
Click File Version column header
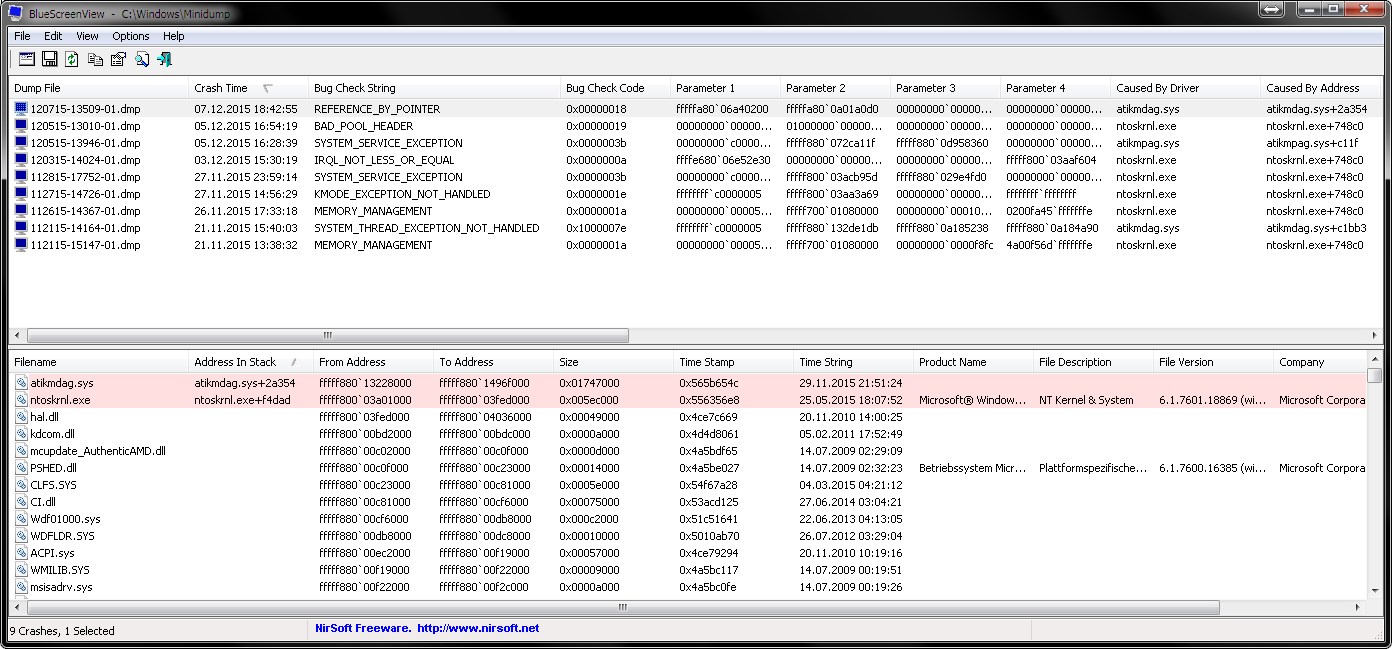click(1213, 362)
